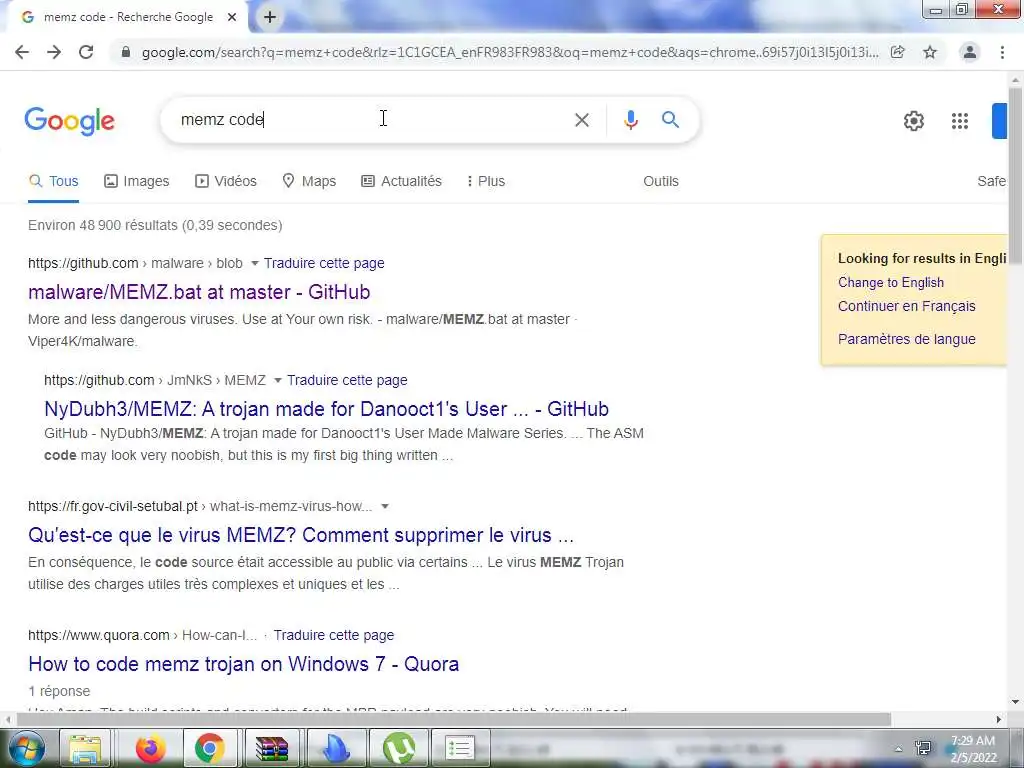Screen dimensions: 1024x768
Task: Click the Google logo
Action: tap(69, 121)
